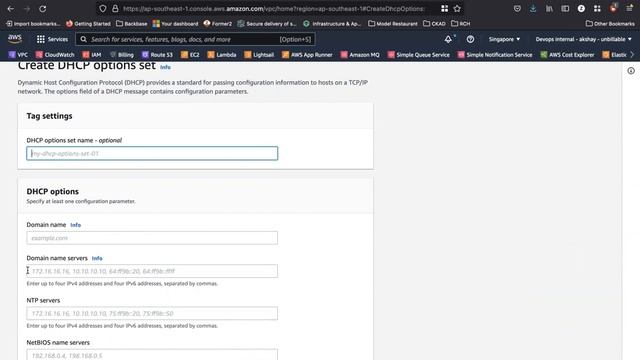Click the AWS logo home icon
640x360 pixels.
pyautogui.click(x=15, y=39)
